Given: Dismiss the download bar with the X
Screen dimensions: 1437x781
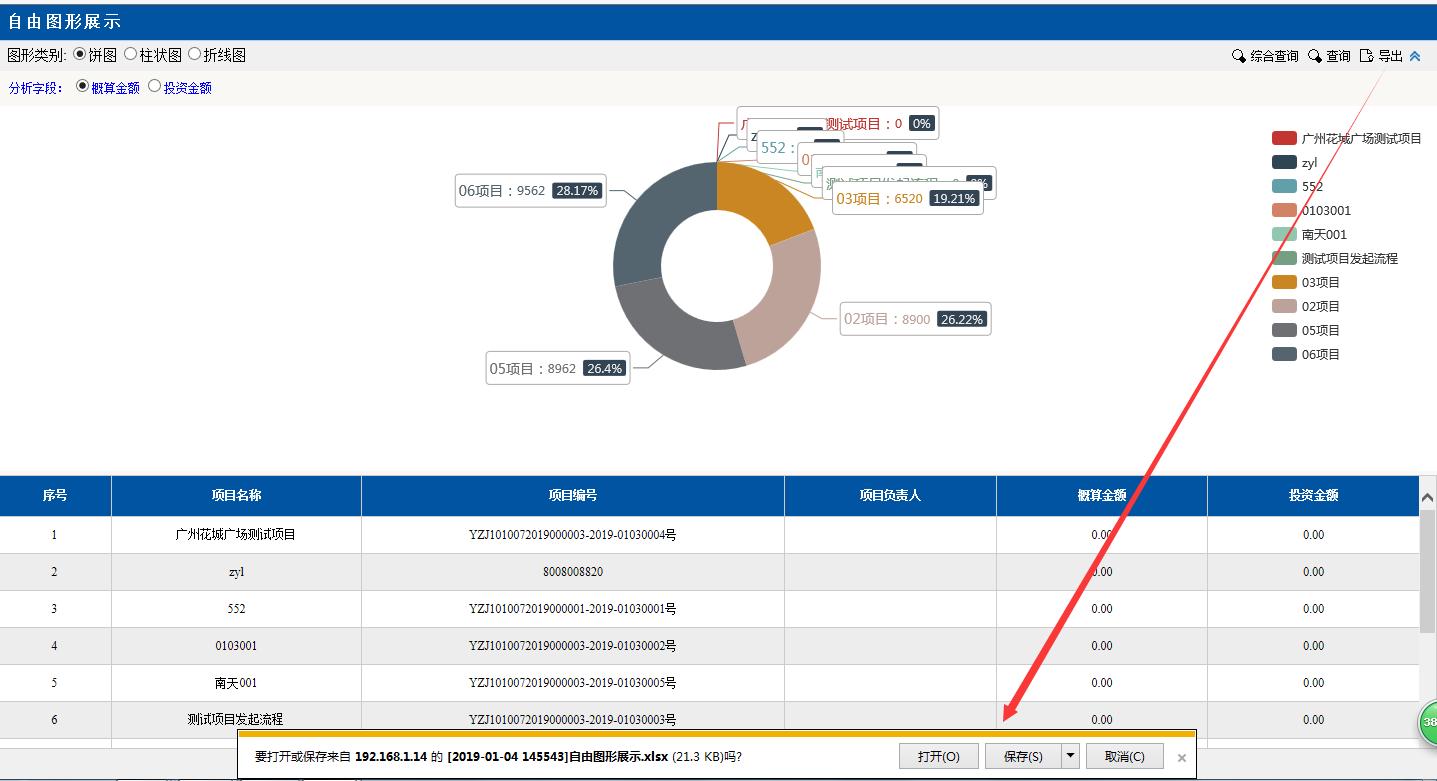Looking at the screenshot, I should tap(1181, 758).
